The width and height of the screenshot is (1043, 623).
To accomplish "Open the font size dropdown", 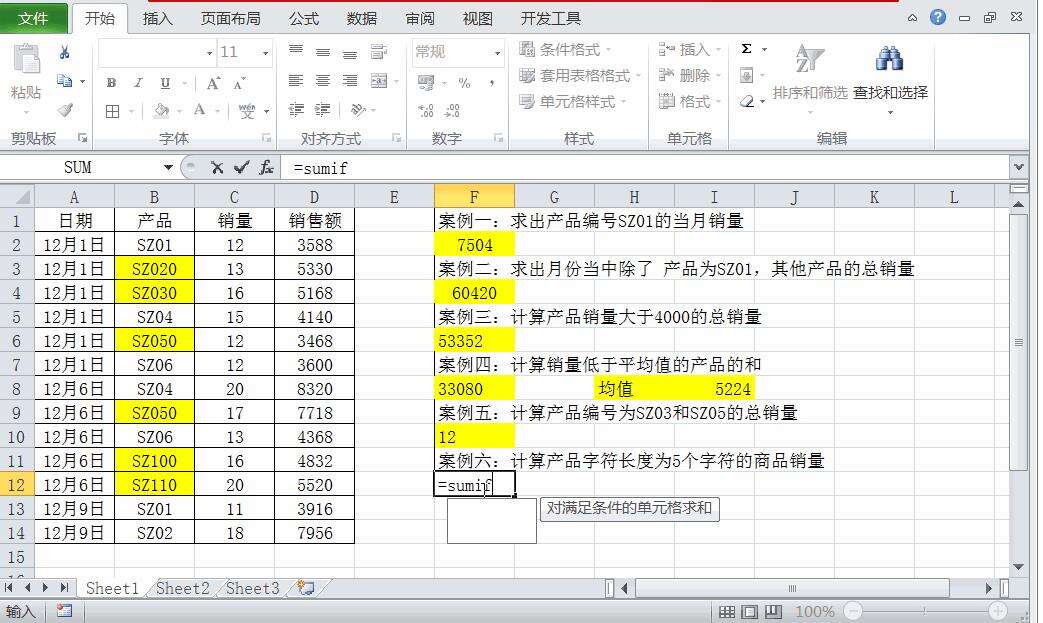I will [265, 53].
